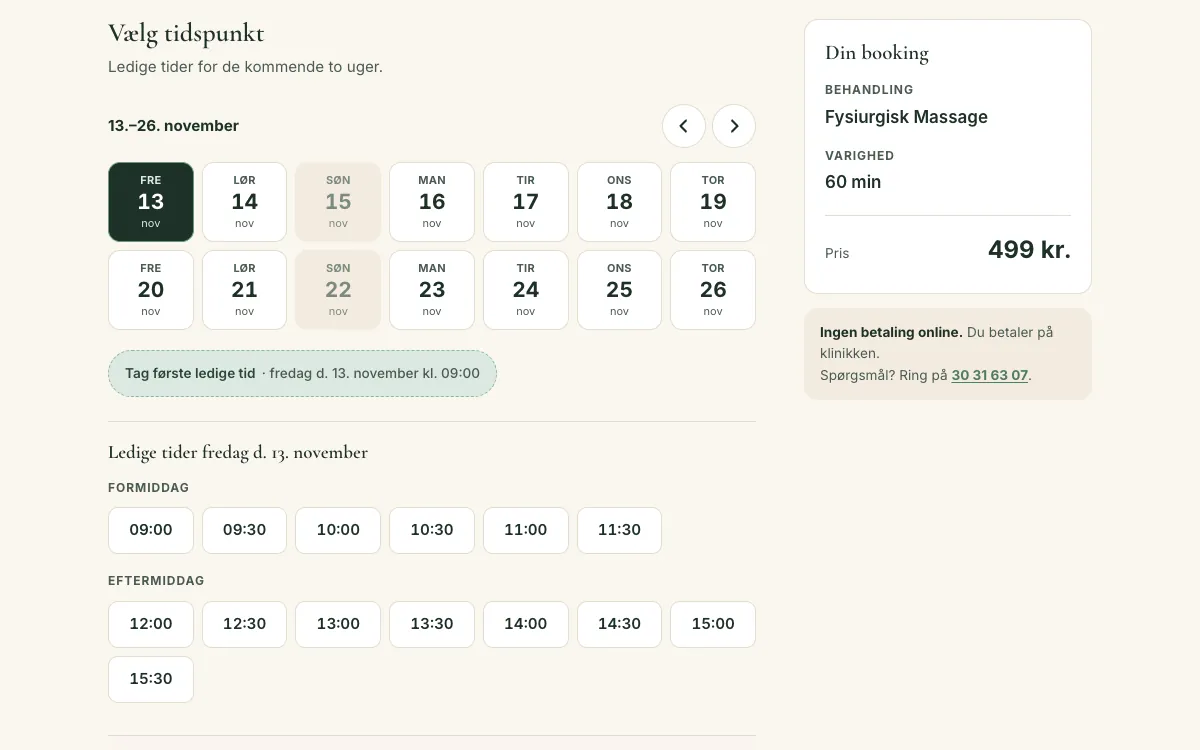The height and width of the screenshot is (750, 1200).
Task: Pick the 12:00 afternoon slot
Action: pyautogui.click(x=151, y=624)
